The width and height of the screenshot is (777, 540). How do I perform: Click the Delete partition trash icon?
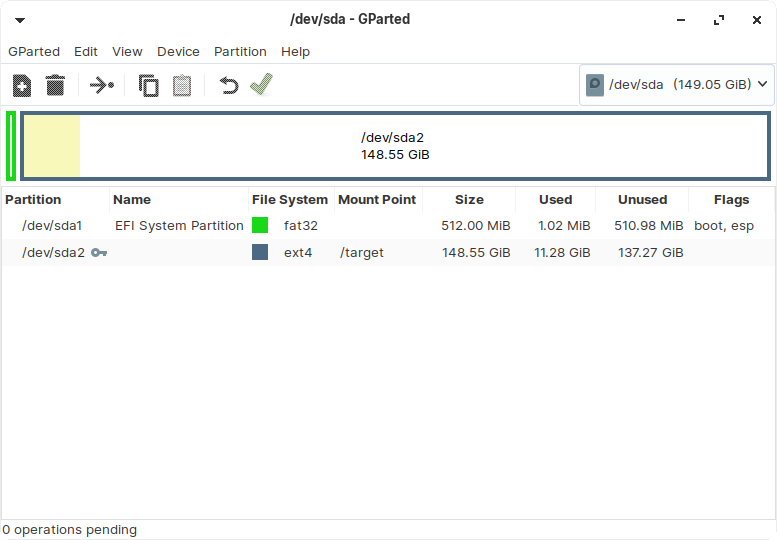coord(56,86)
